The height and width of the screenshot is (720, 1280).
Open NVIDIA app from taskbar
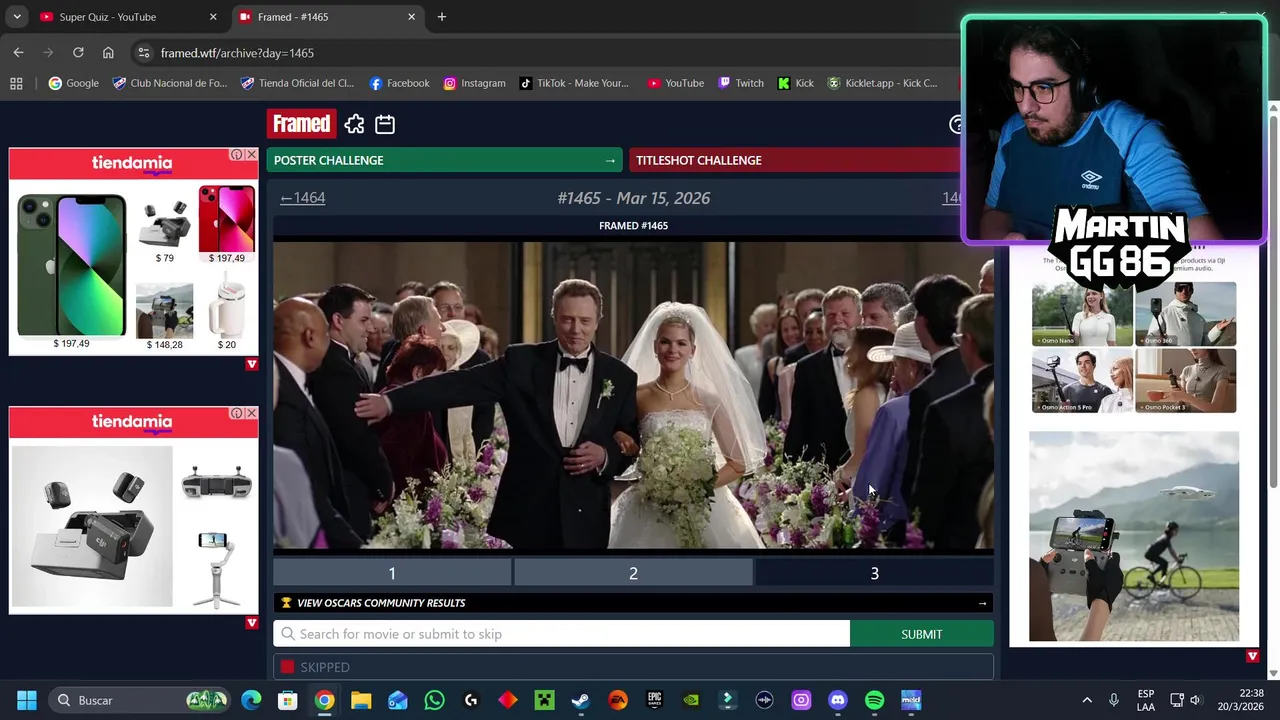[691, 700]
